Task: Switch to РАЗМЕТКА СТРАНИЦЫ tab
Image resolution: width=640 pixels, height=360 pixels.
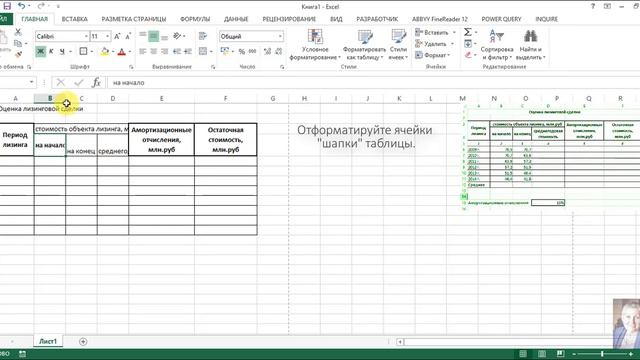Action: point(134,19)
